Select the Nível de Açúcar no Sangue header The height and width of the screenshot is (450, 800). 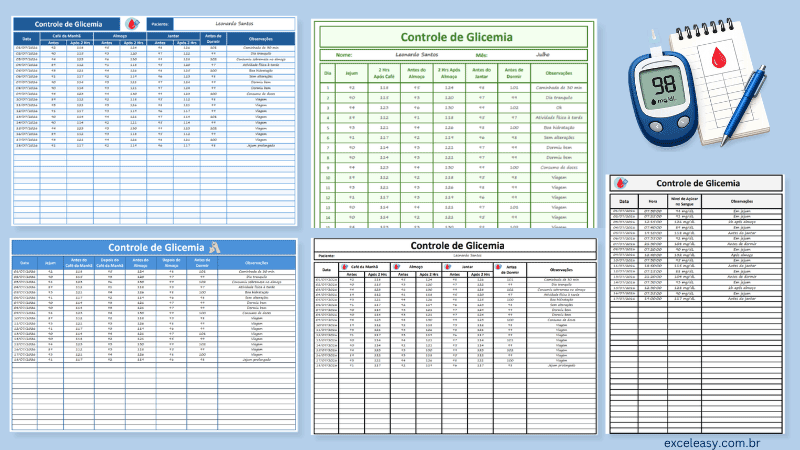point(684,201)
